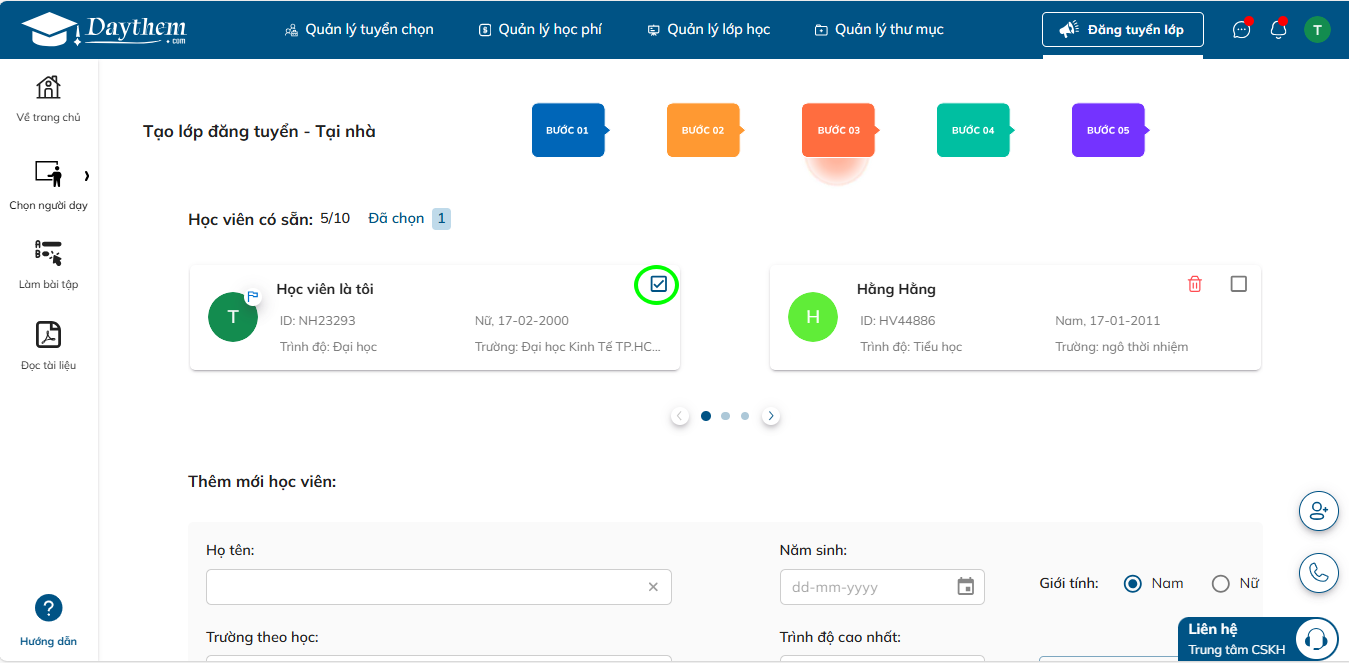Screen dimensions: 1349x663
Task: Click student name Hằng Hằng
Action: [896, 289]
